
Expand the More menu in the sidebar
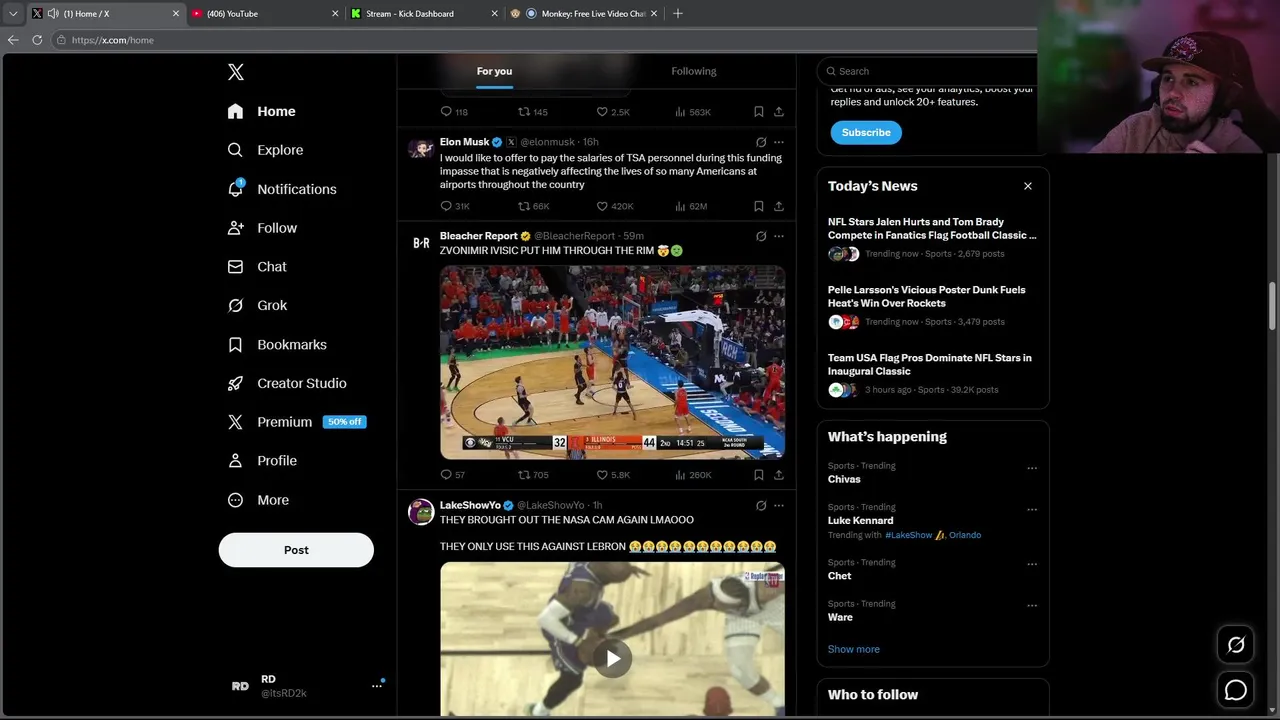tap(259, 500)
